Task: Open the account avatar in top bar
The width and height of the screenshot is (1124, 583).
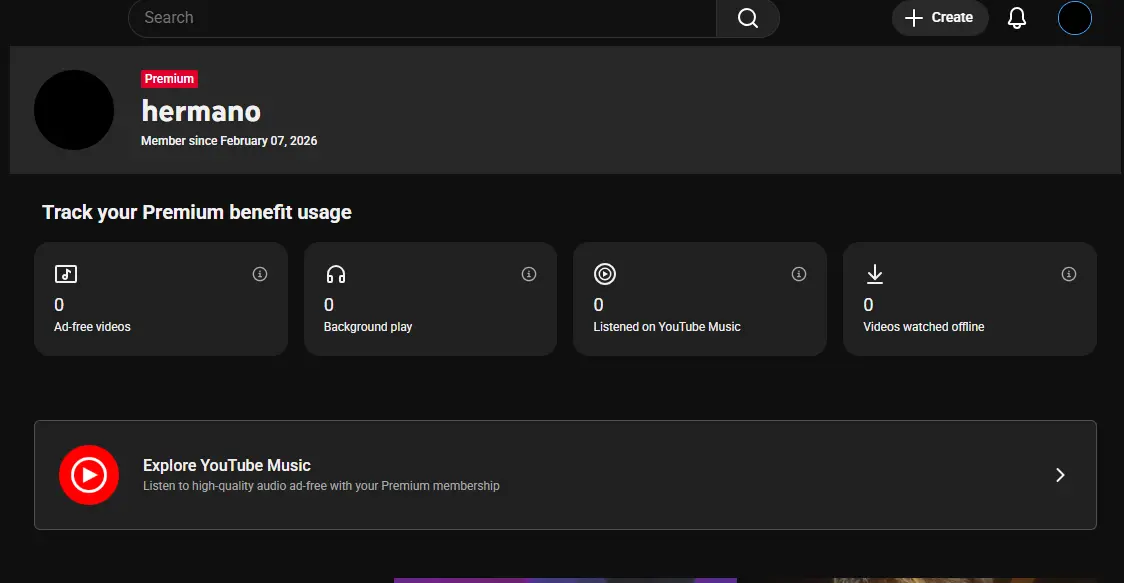Action: [1075, 18]
